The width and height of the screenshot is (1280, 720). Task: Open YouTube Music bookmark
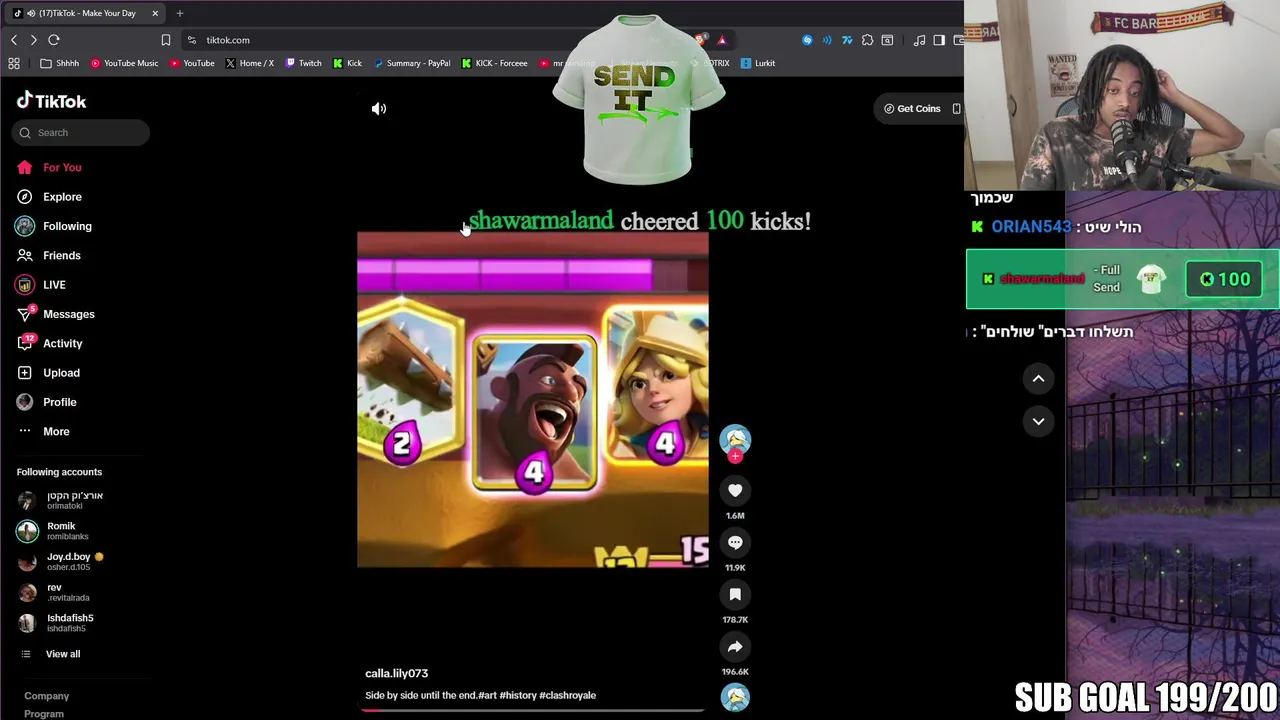[124, 63]
